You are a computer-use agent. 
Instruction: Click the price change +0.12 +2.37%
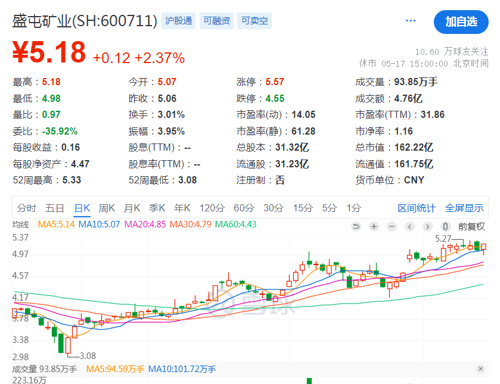[x=139, y=58]
